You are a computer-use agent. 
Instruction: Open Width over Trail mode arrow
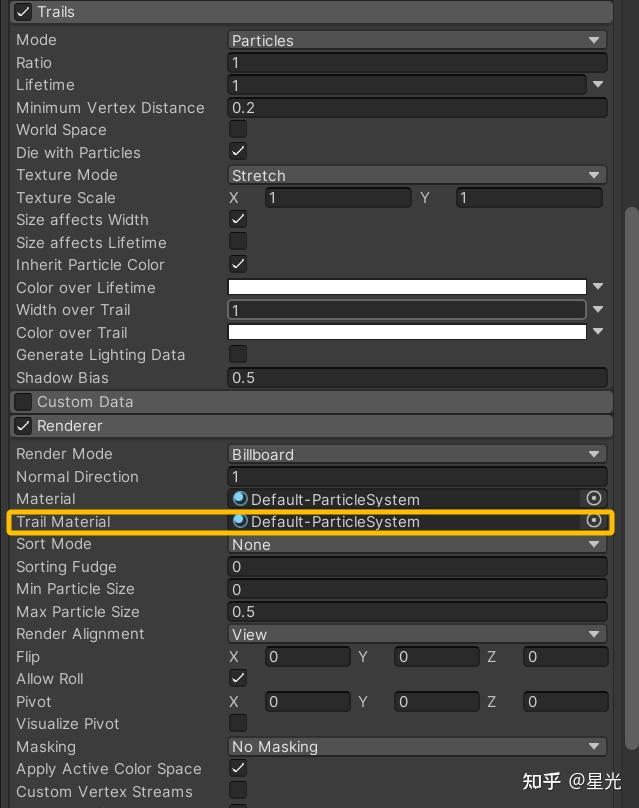pos(598,309)
